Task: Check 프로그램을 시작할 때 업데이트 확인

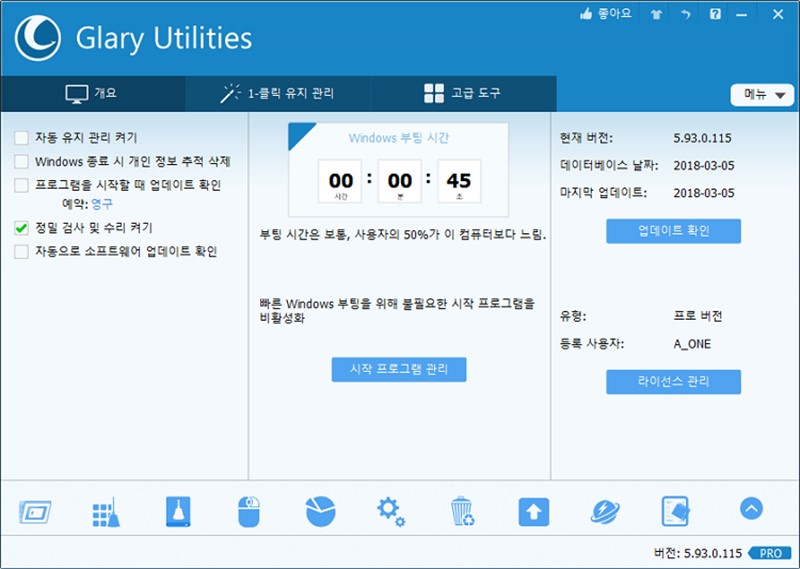Action: click(21, 185)
